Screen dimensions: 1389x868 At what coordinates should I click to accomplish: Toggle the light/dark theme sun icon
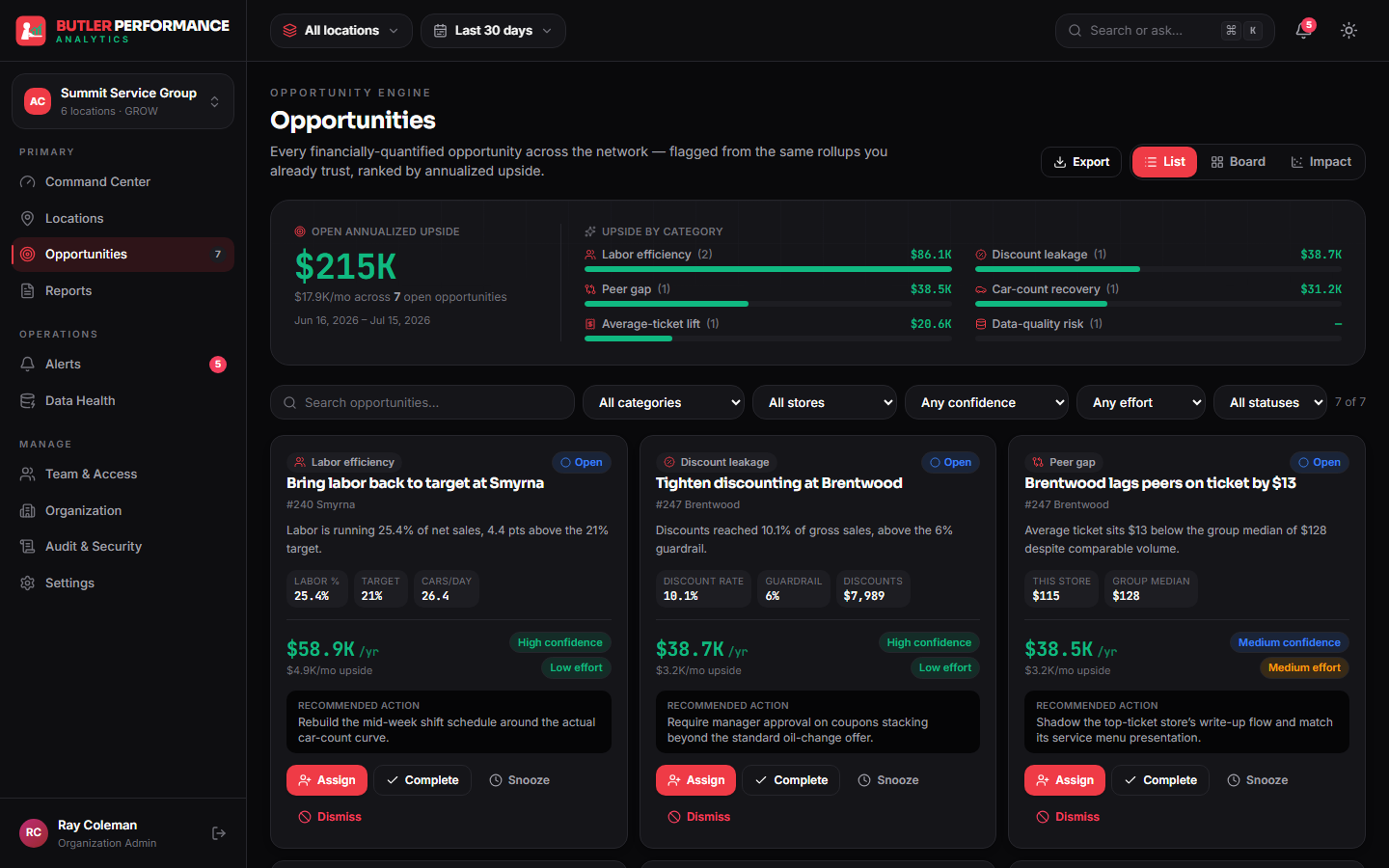coord(1348,31)
